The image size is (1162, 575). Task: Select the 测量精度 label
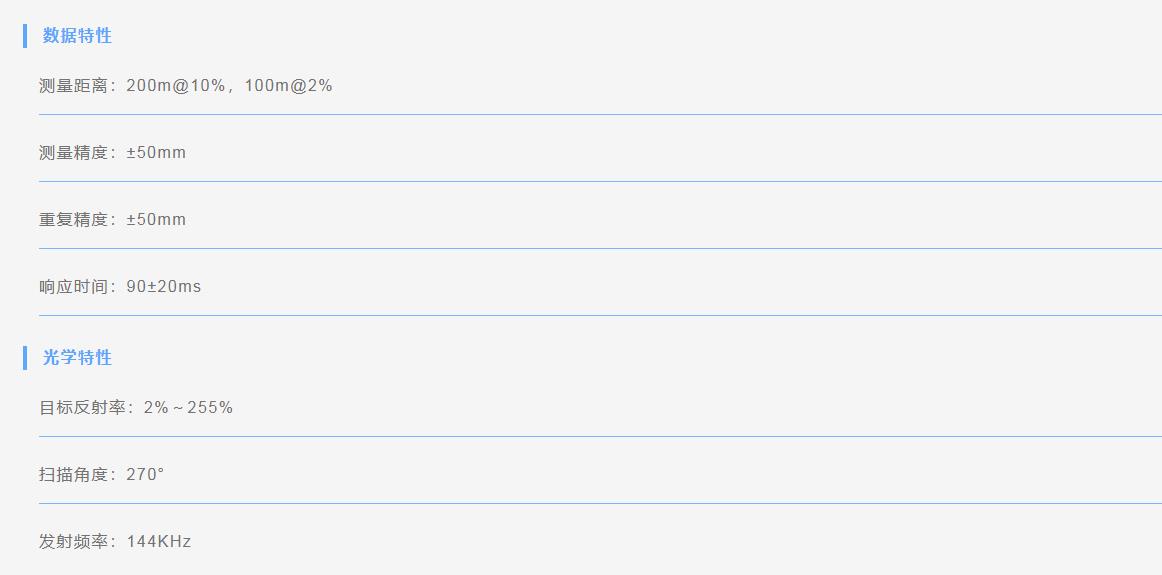point(73,153)
